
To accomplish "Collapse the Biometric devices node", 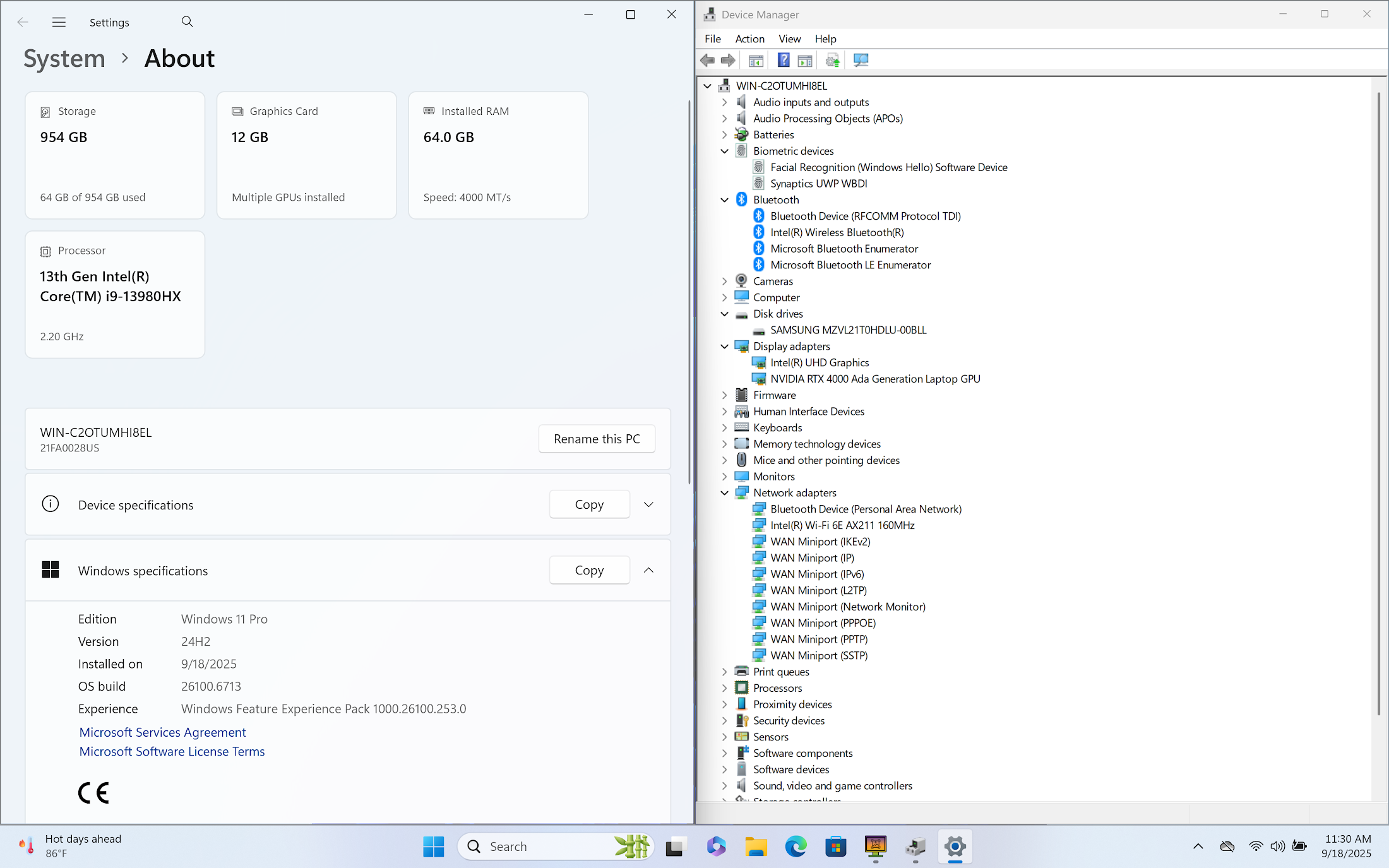I will point(725,151).
